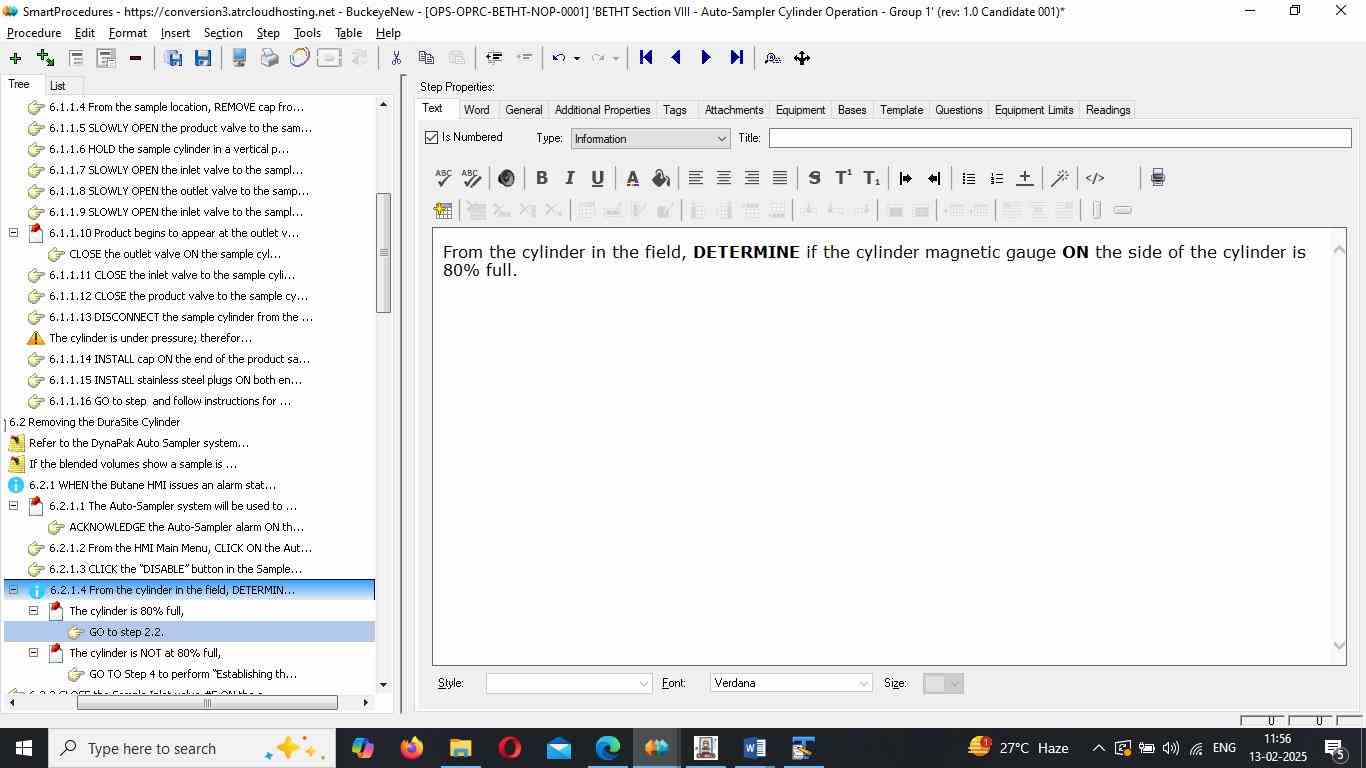This screenshot has height=768, width=1366.
Task: Apply superscript formatting
Action: 843,178
